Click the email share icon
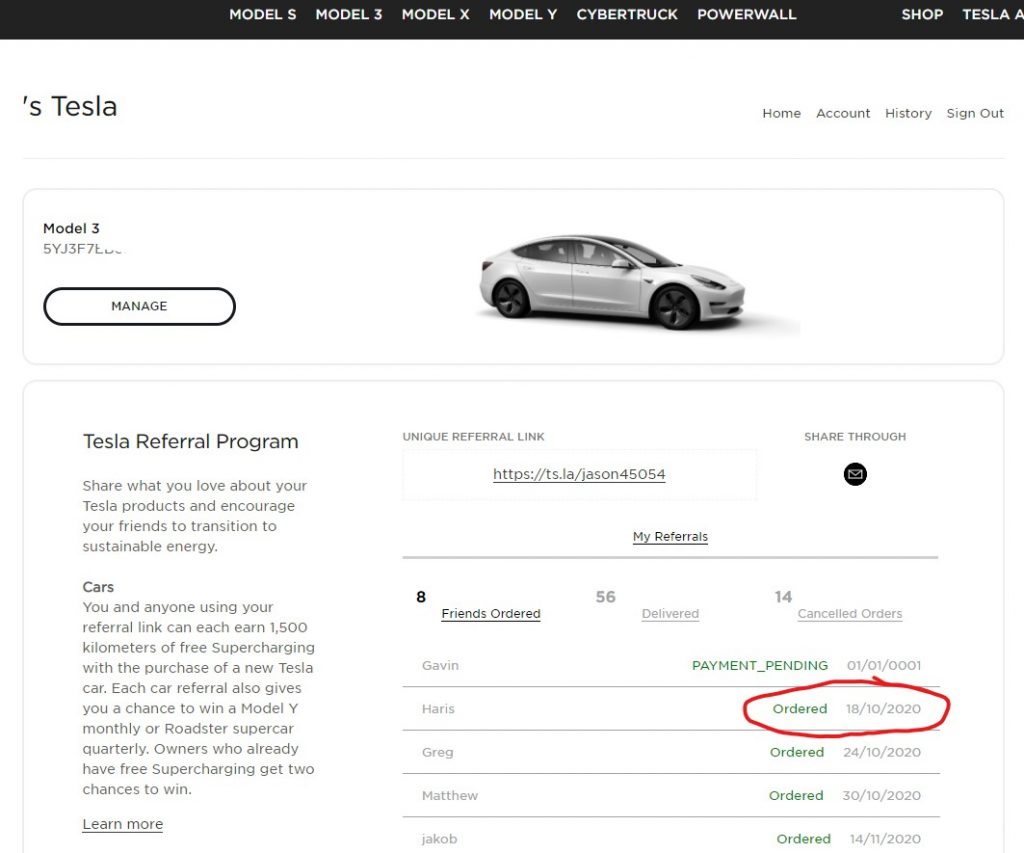This screenshot has width=1024, height=853. (855, 474)
